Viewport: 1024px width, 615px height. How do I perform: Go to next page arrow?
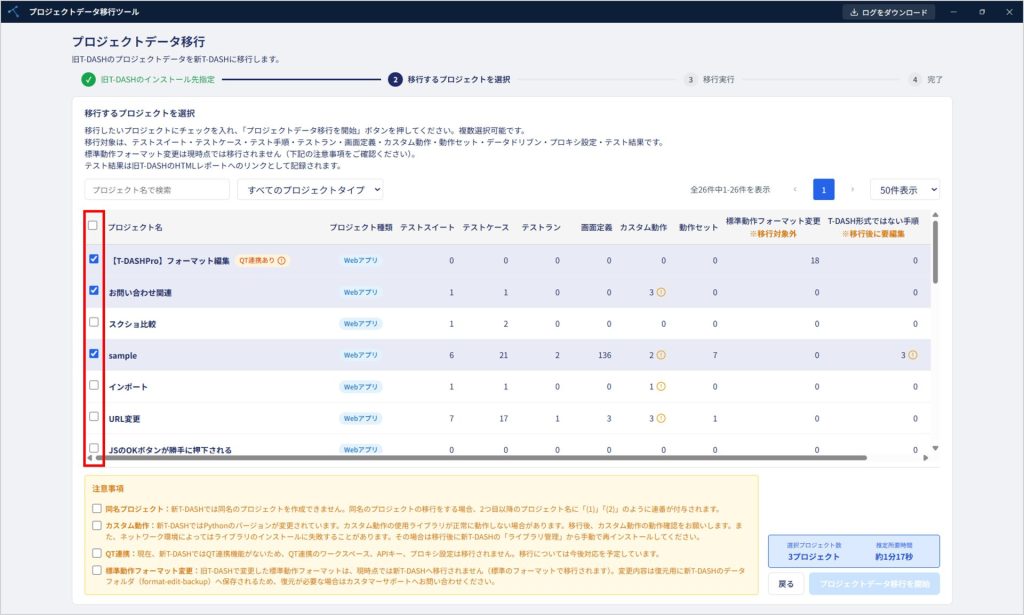click(852, 189)
